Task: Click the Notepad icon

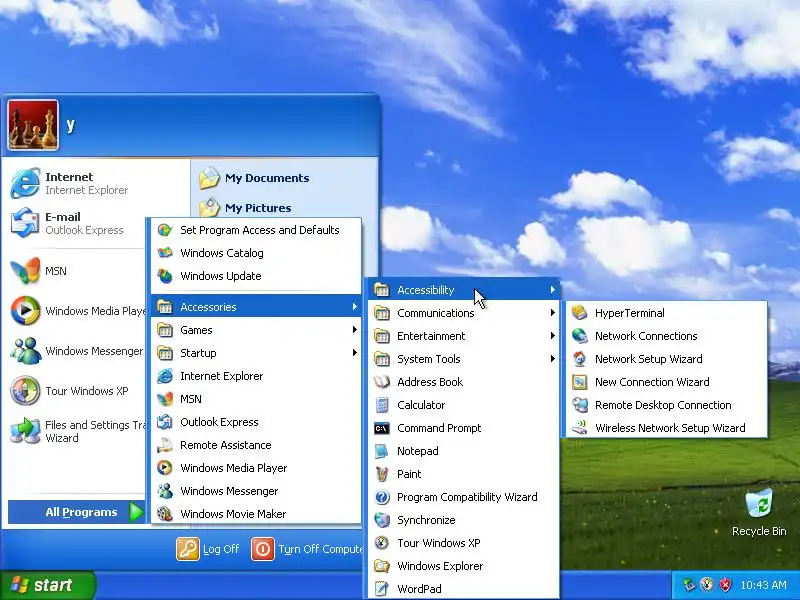Action: [382, 451]
